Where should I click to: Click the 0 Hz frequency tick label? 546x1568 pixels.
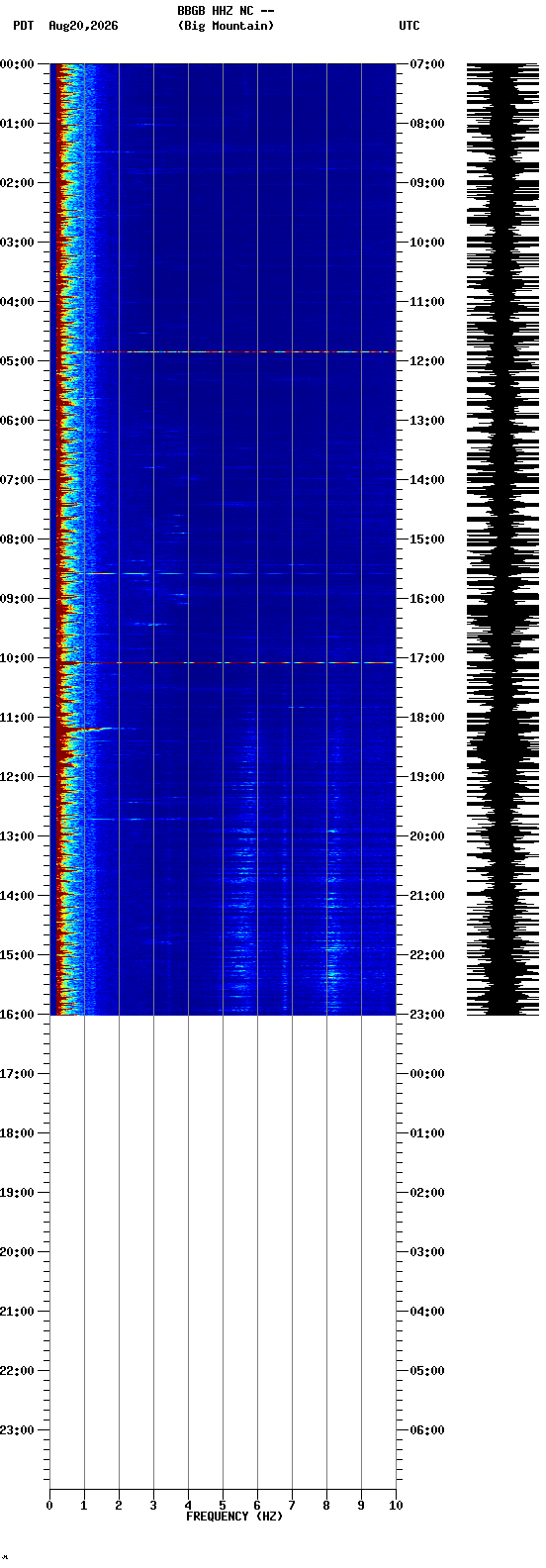point(49,1506)
